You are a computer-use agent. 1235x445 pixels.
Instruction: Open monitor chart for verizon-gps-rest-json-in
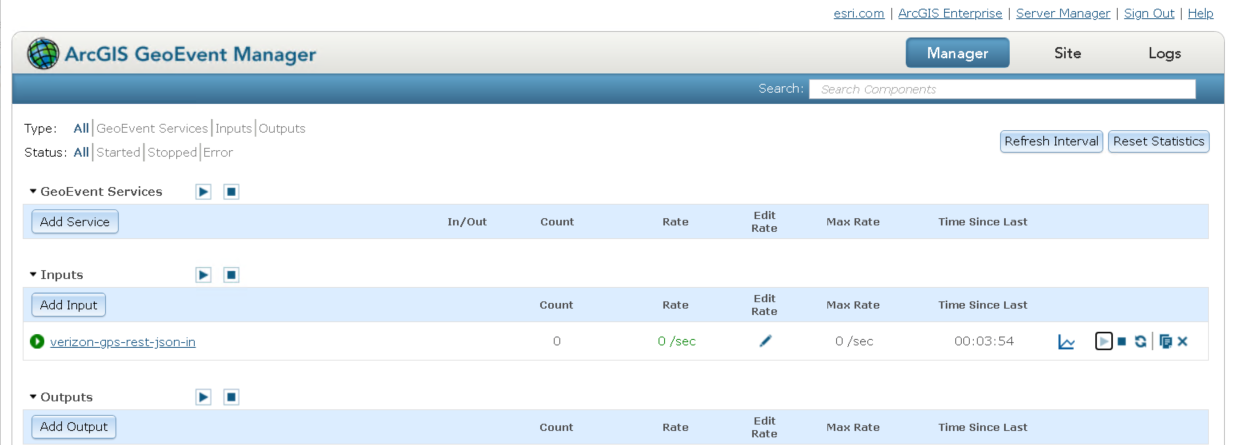click(x=1067, y=342)
